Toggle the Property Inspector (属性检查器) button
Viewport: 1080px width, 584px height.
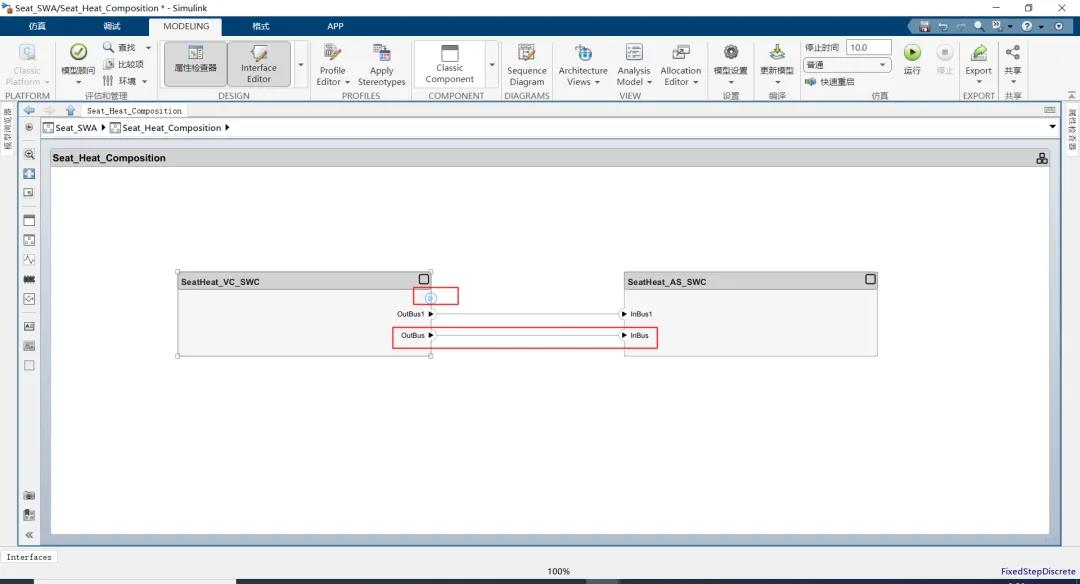[x=195, y=62]
